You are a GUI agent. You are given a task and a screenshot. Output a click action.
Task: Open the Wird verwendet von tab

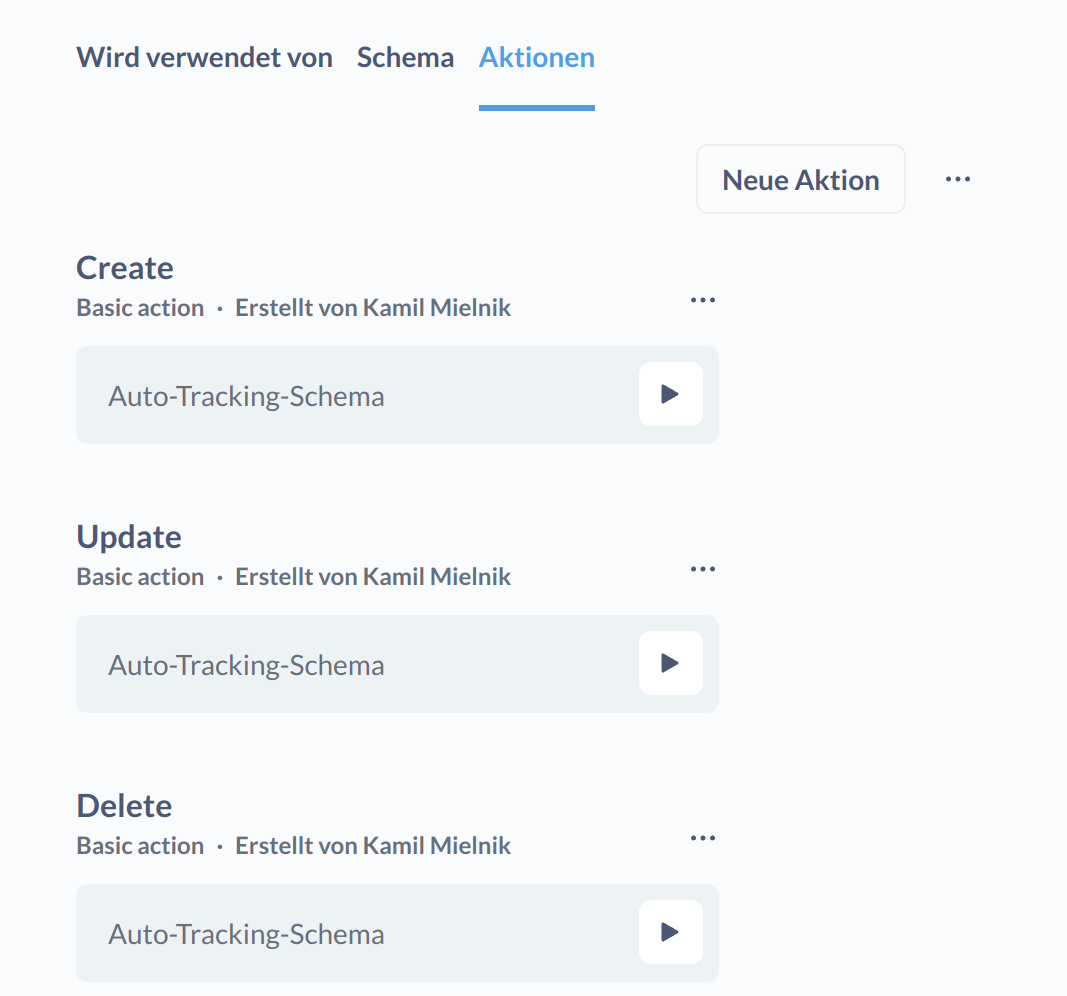(204, 58)
